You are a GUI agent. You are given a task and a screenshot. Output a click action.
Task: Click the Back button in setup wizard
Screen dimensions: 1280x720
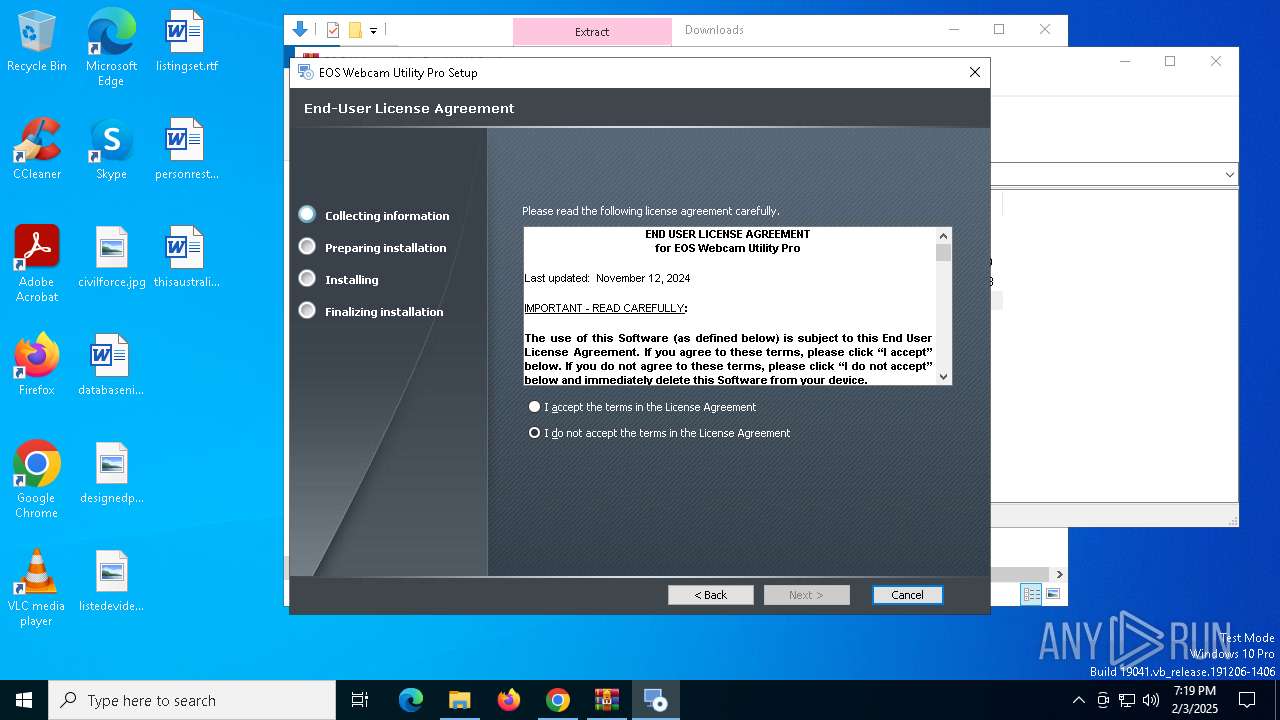710,595
